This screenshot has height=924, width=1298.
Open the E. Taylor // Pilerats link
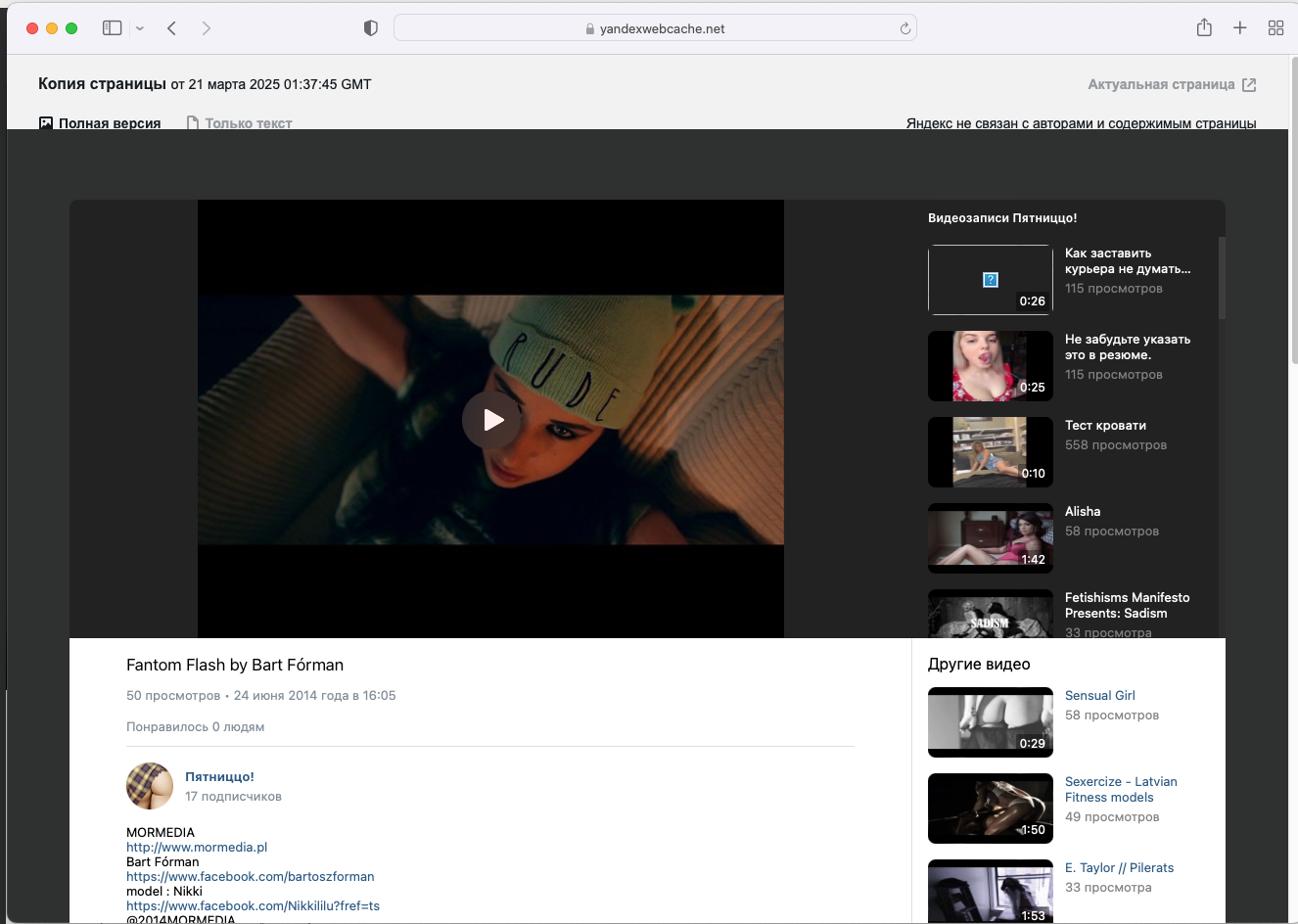pyautogui.click(x=1119, y=867)
